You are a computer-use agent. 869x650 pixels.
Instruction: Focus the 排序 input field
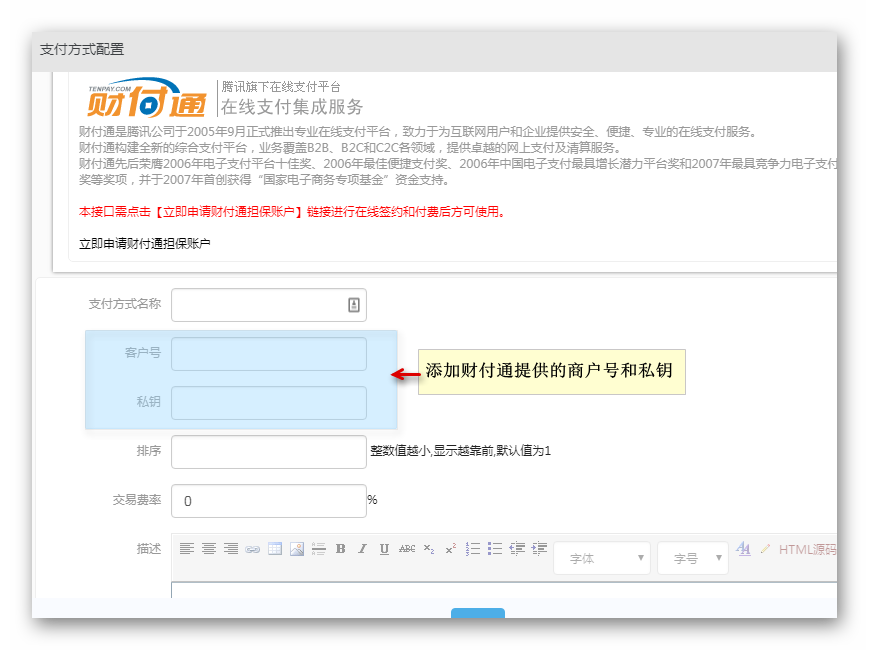coord(269,452)
